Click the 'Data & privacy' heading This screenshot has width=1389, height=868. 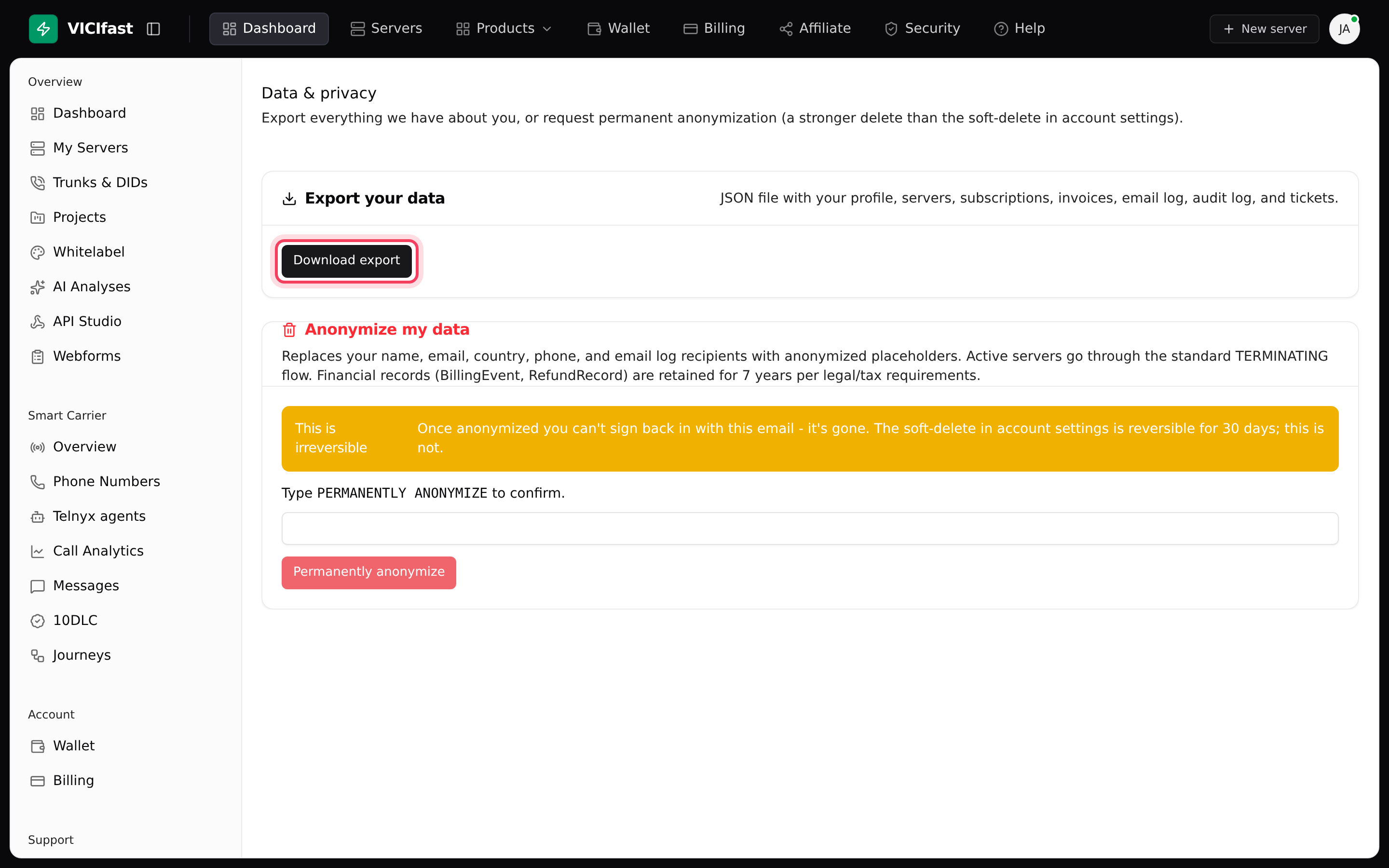click(318, 93)
